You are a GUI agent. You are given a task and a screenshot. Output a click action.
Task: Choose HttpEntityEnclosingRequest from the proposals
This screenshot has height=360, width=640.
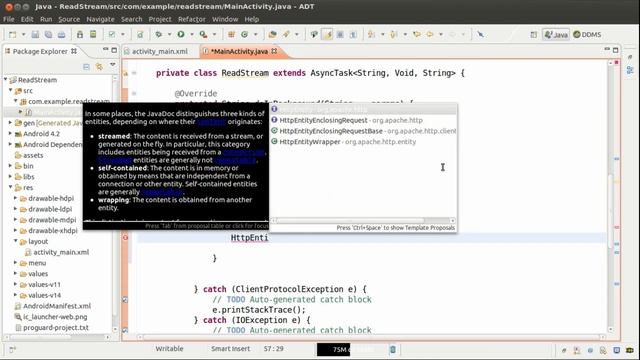pos(363,120)
